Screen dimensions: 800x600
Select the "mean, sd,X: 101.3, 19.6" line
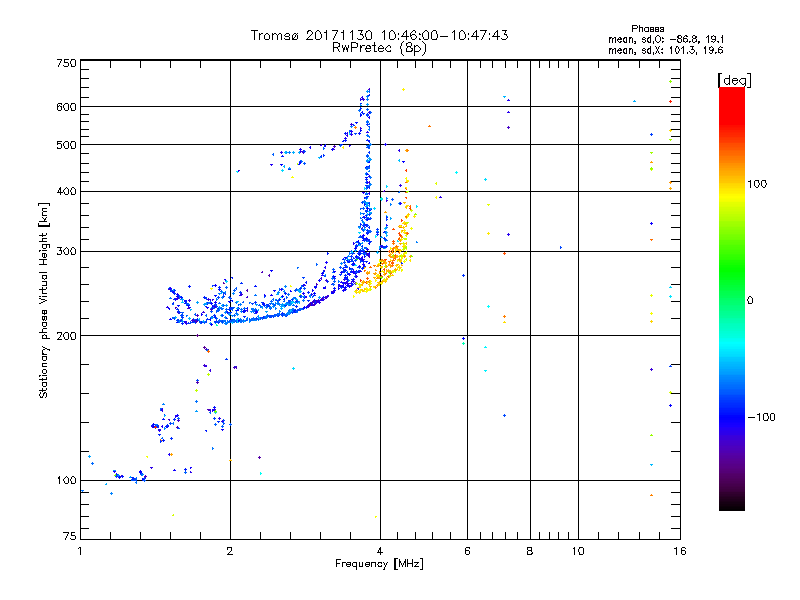(665, 50)
